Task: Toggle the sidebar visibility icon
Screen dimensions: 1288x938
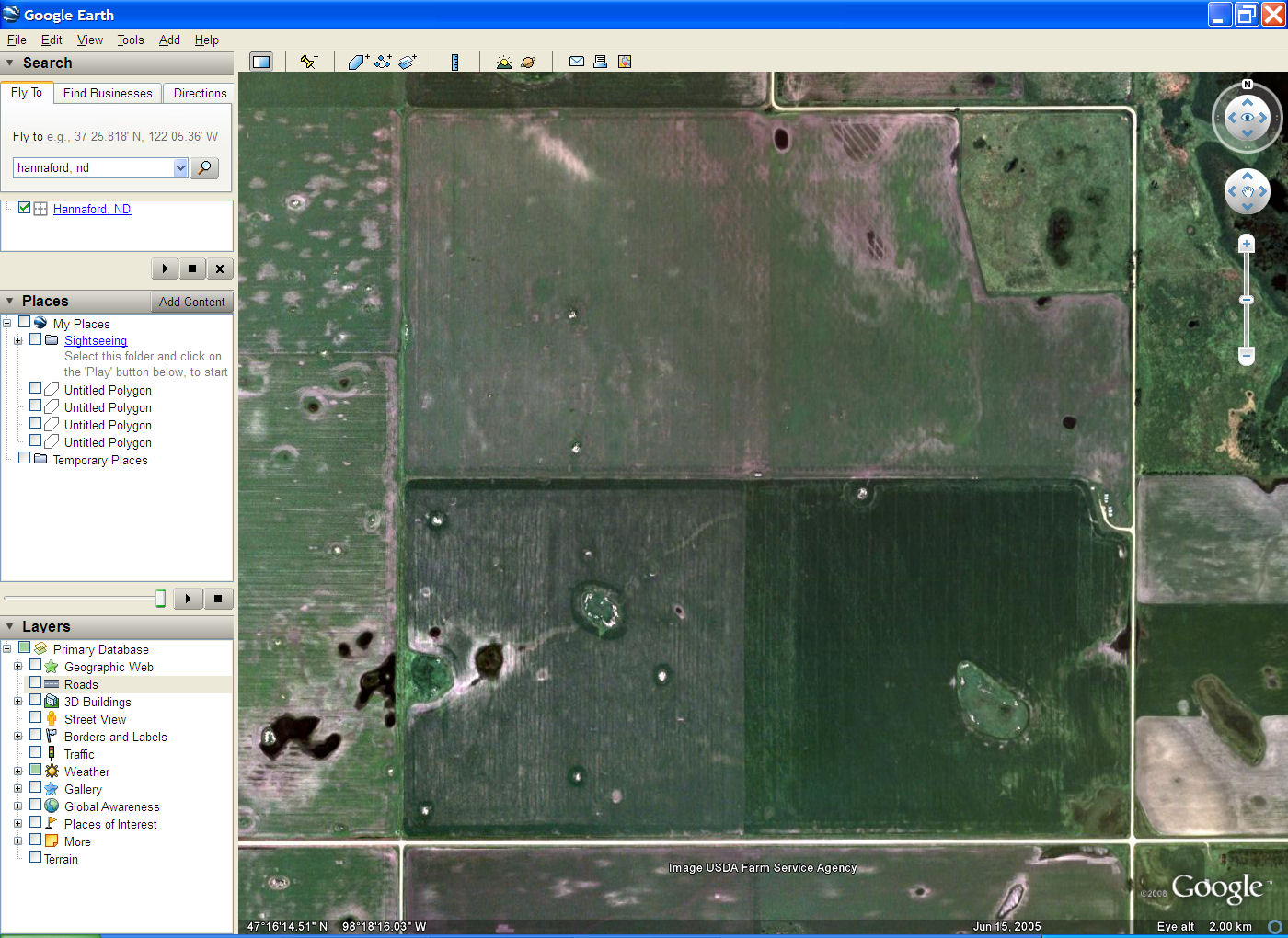Action: tap(261, 62)
